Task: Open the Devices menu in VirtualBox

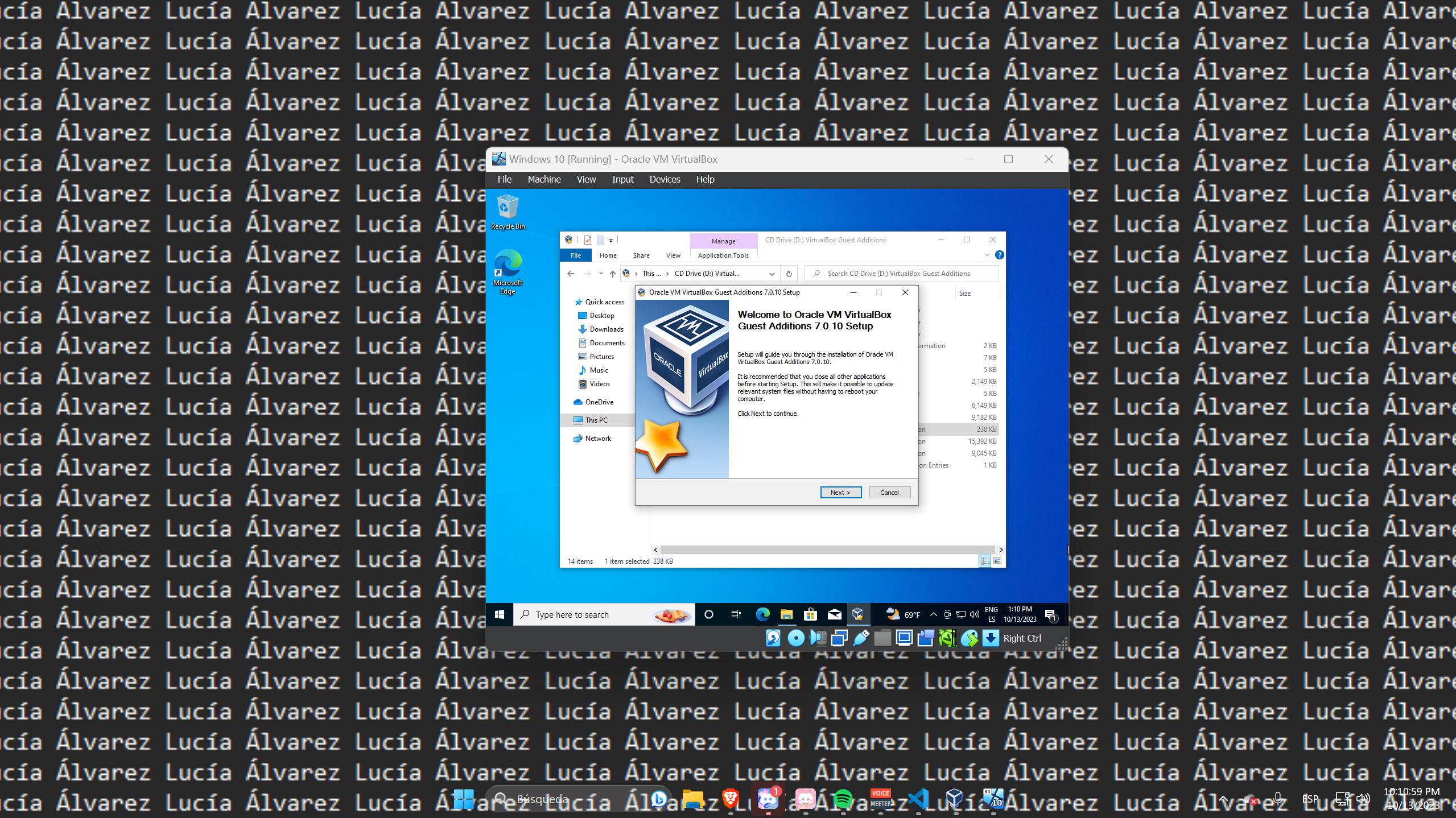Action: (x=664, y=179)
